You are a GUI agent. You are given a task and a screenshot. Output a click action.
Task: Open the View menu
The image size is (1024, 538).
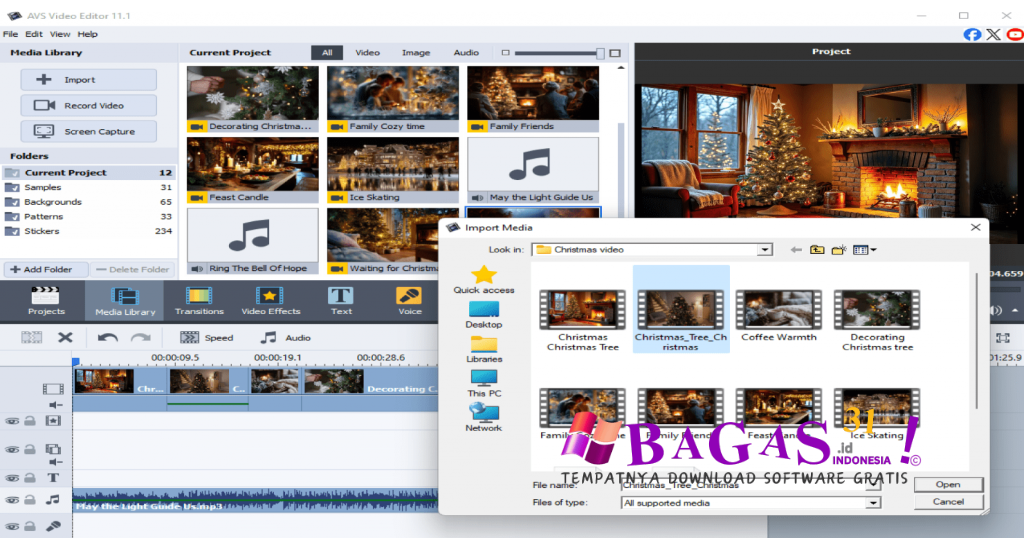pos(59,34)
